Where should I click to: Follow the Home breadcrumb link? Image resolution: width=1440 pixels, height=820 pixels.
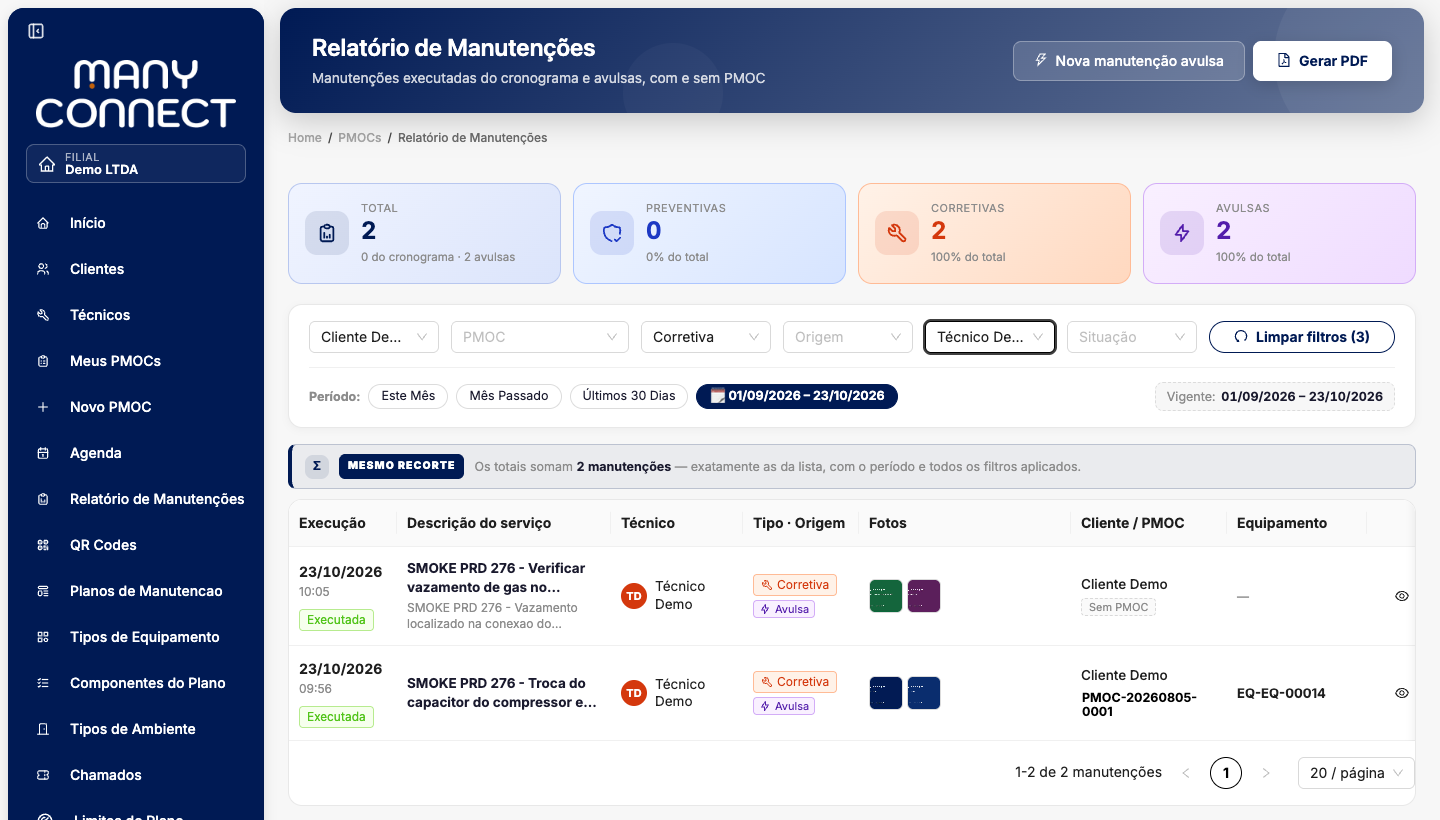[305, 138]
